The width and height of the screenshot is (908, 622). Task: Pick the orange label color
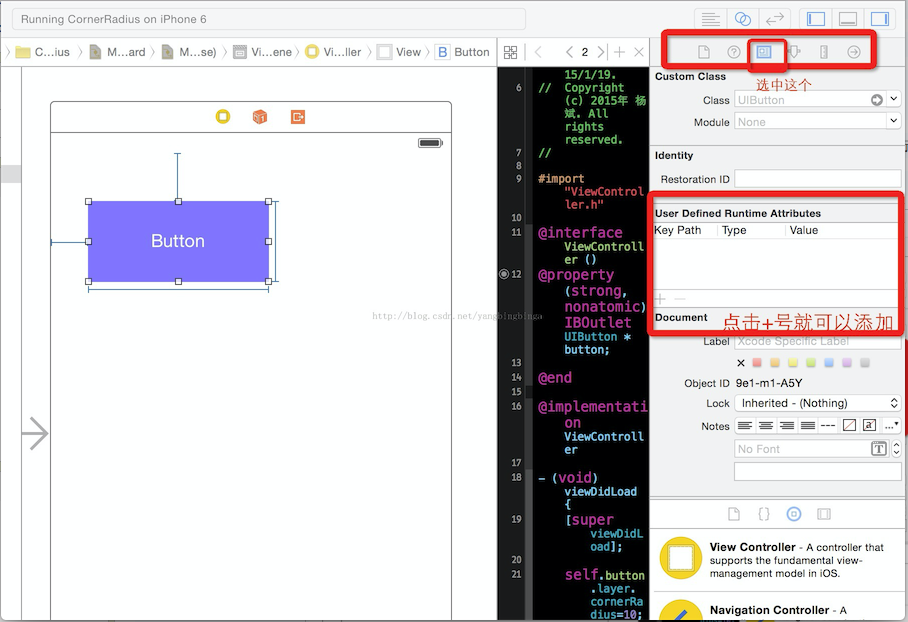pyautogui.click(x=775, y=363)
